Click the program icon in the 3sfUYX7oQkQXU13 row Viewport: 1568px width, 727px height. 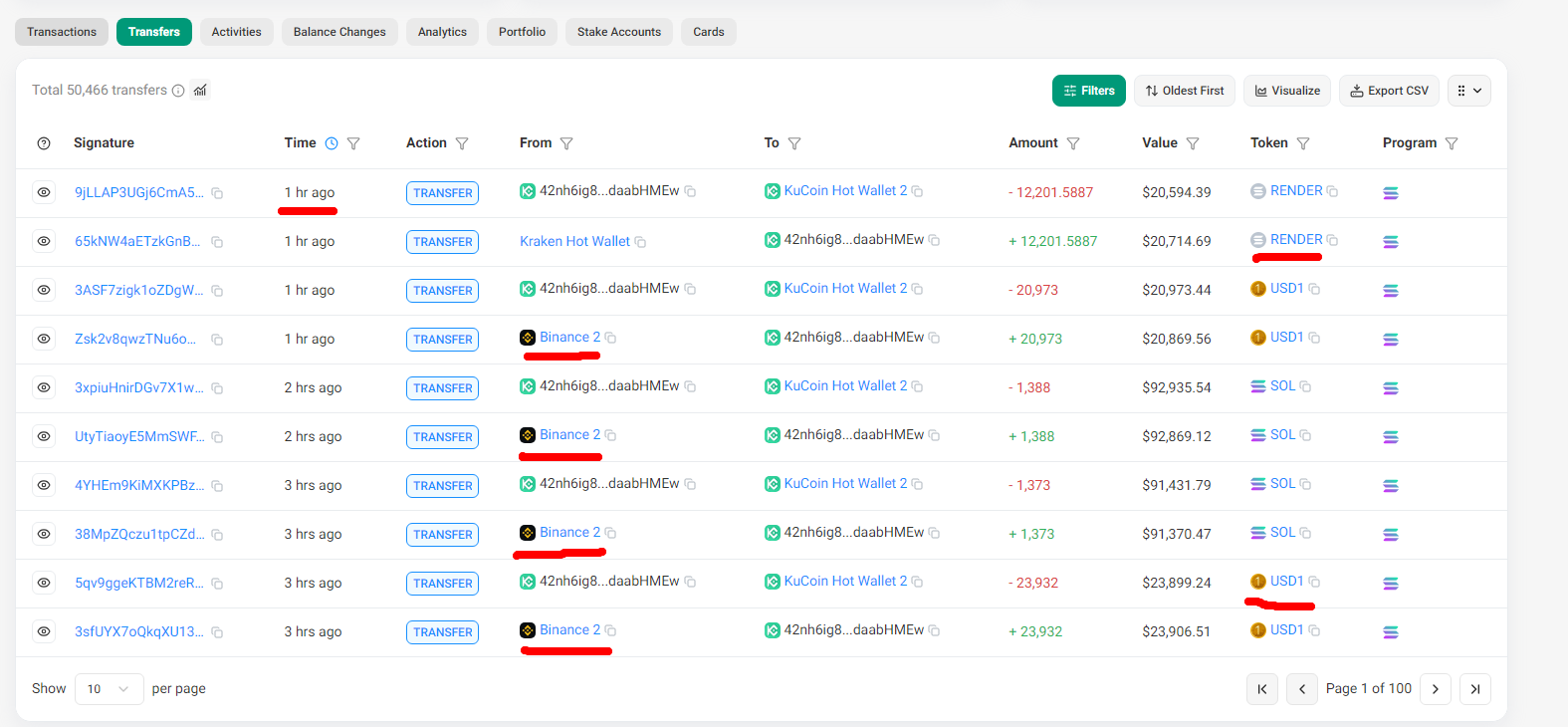(x=1391, y=632)
